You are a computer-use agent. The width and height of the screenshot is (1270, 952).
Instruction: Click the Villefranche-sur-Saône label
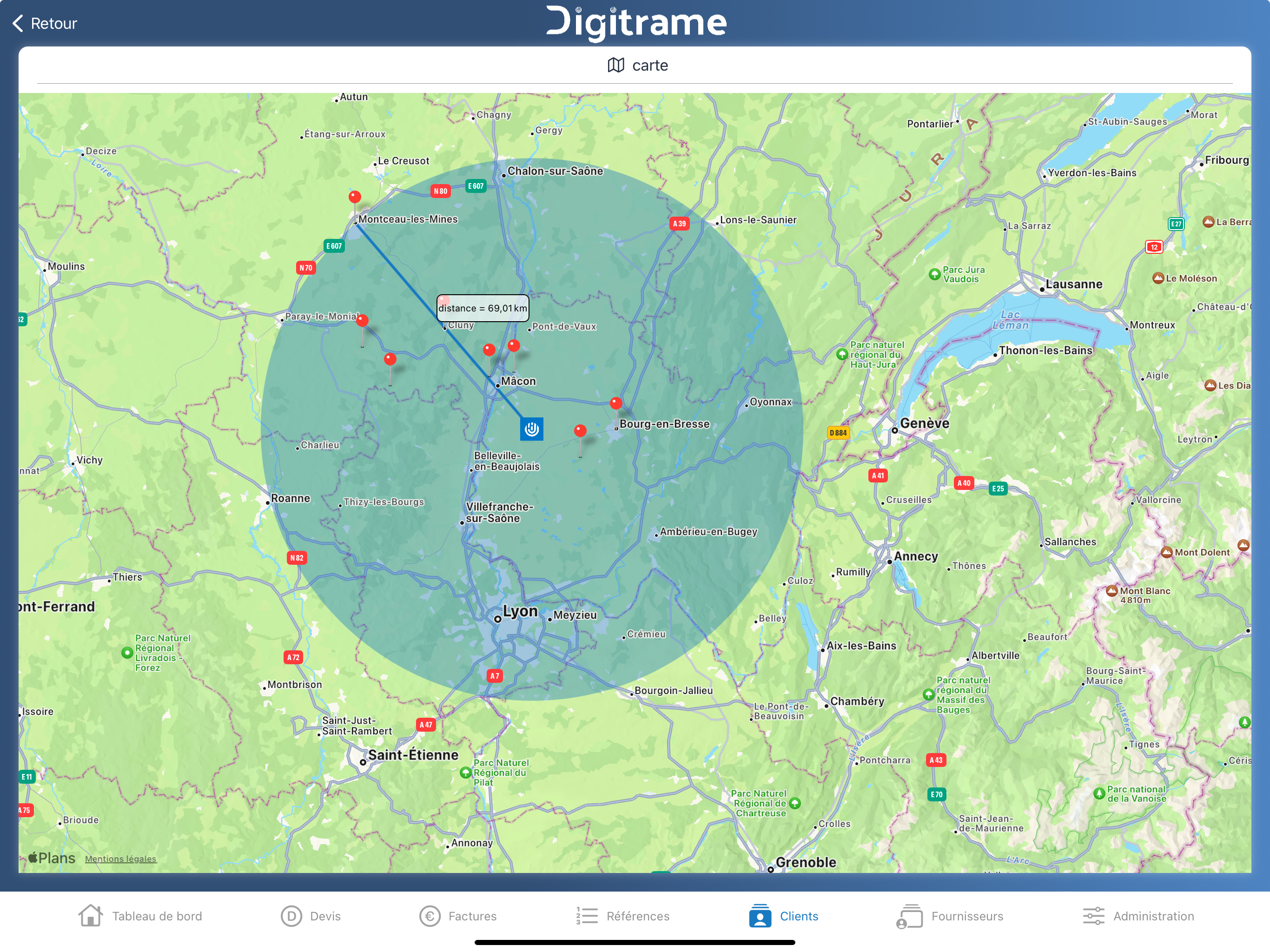(500, 512)
